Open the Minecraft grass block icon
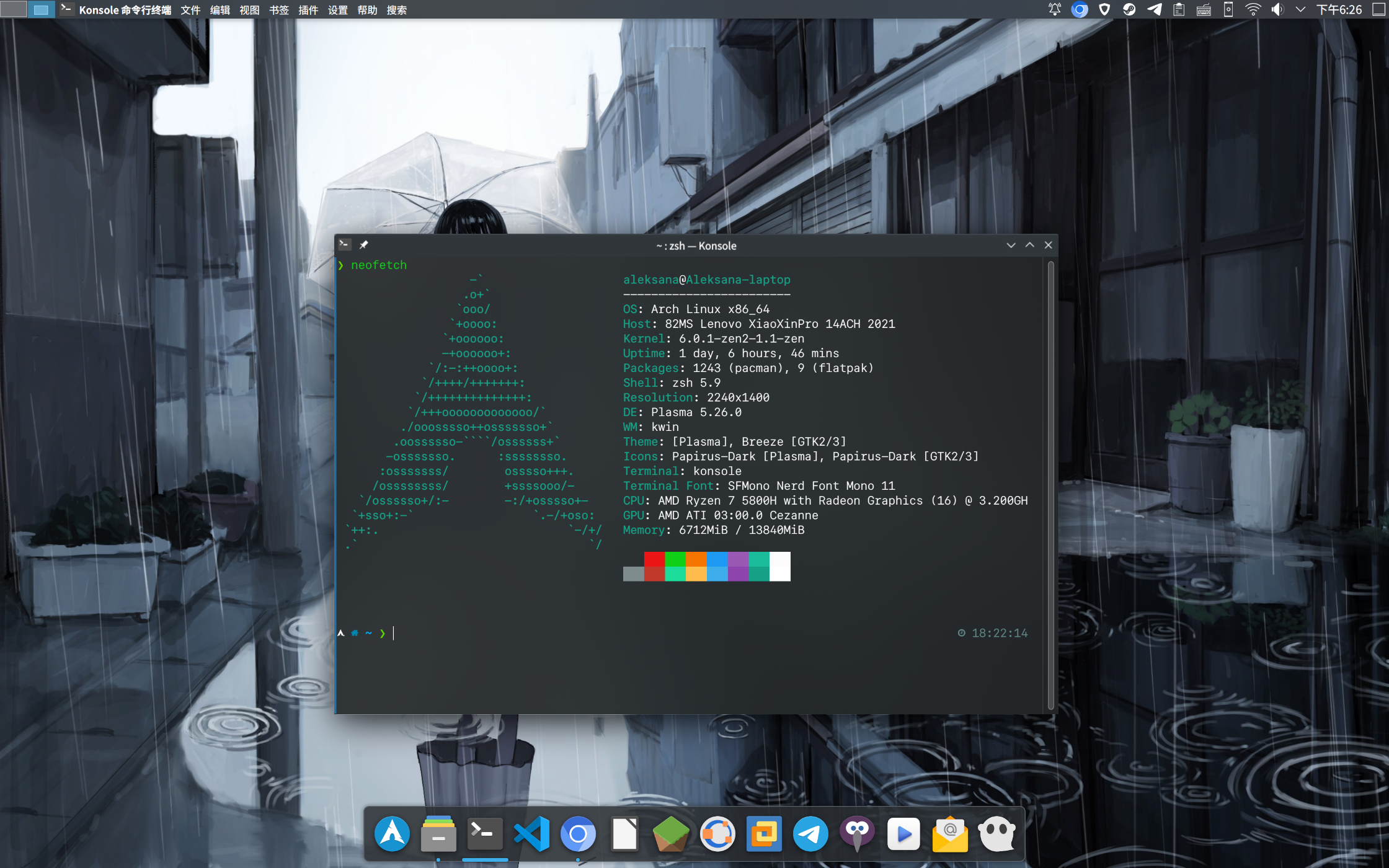The height and width of the screenshot is (868, 1389). click(x=671, y=834)
